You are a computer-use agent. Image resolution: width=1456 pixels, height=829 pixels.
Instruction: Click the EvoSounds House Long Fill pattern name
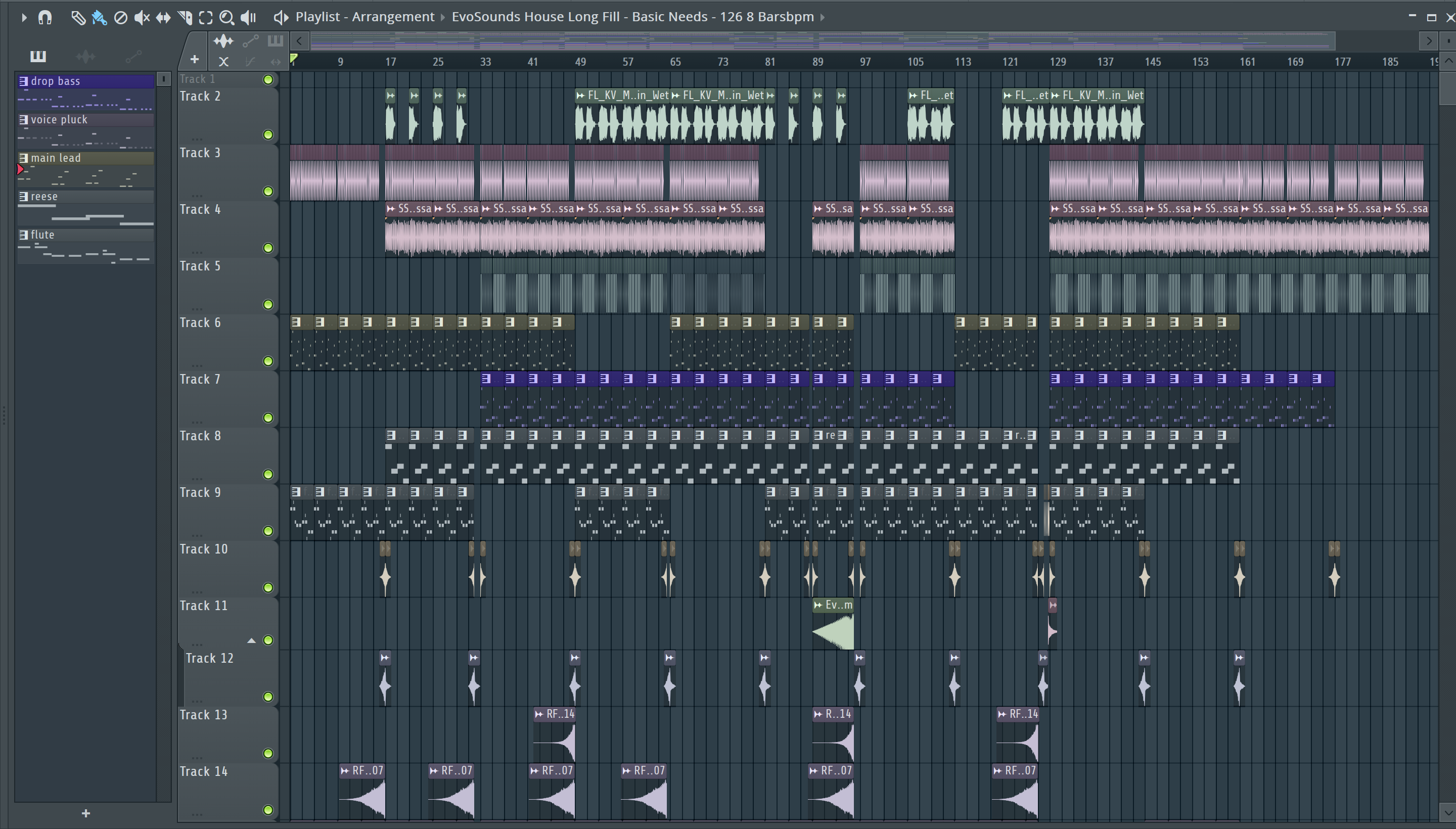(632, 17)
